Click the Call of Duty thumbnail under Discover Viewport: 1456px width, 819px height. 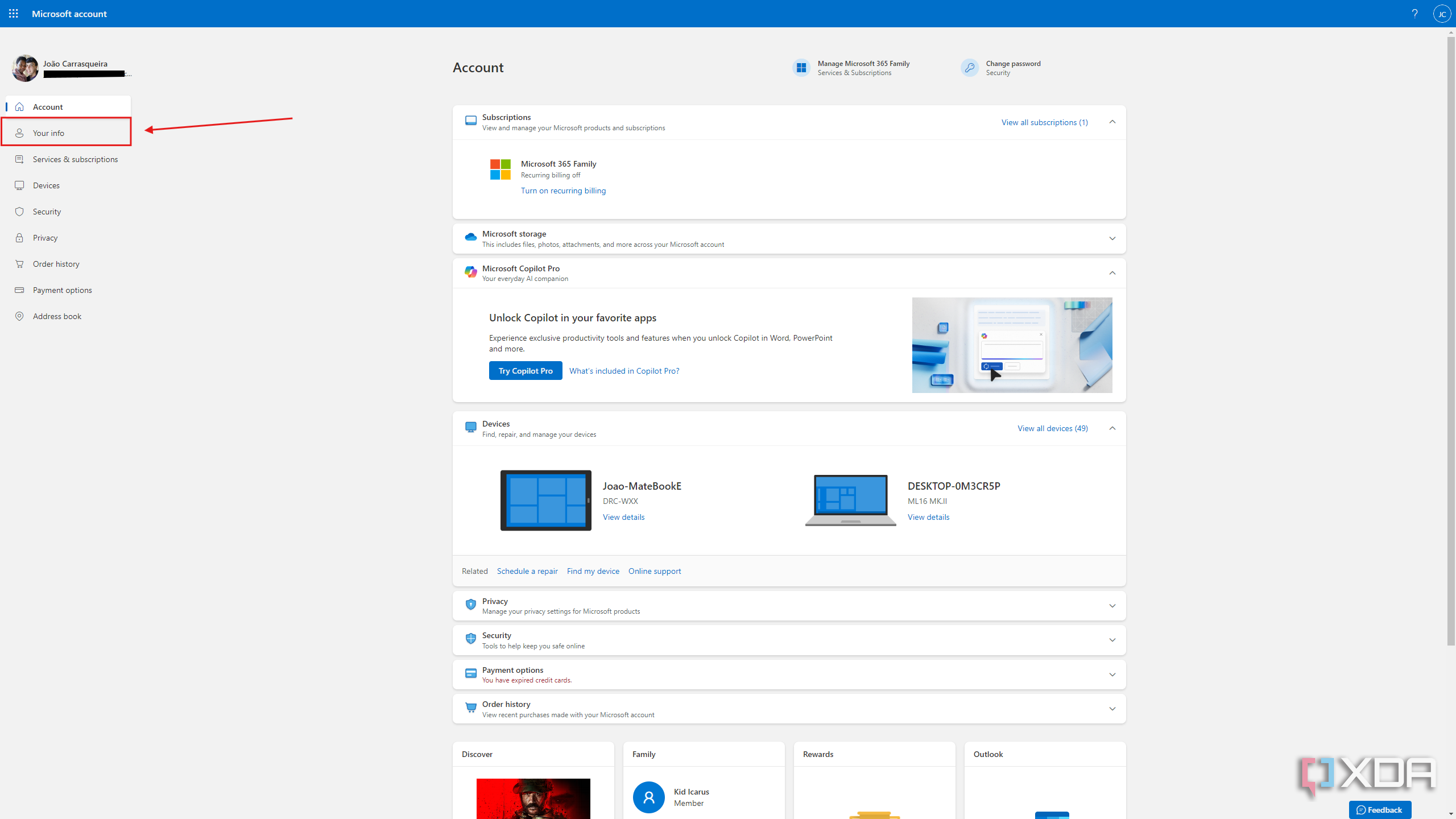[x=533, y=799]
